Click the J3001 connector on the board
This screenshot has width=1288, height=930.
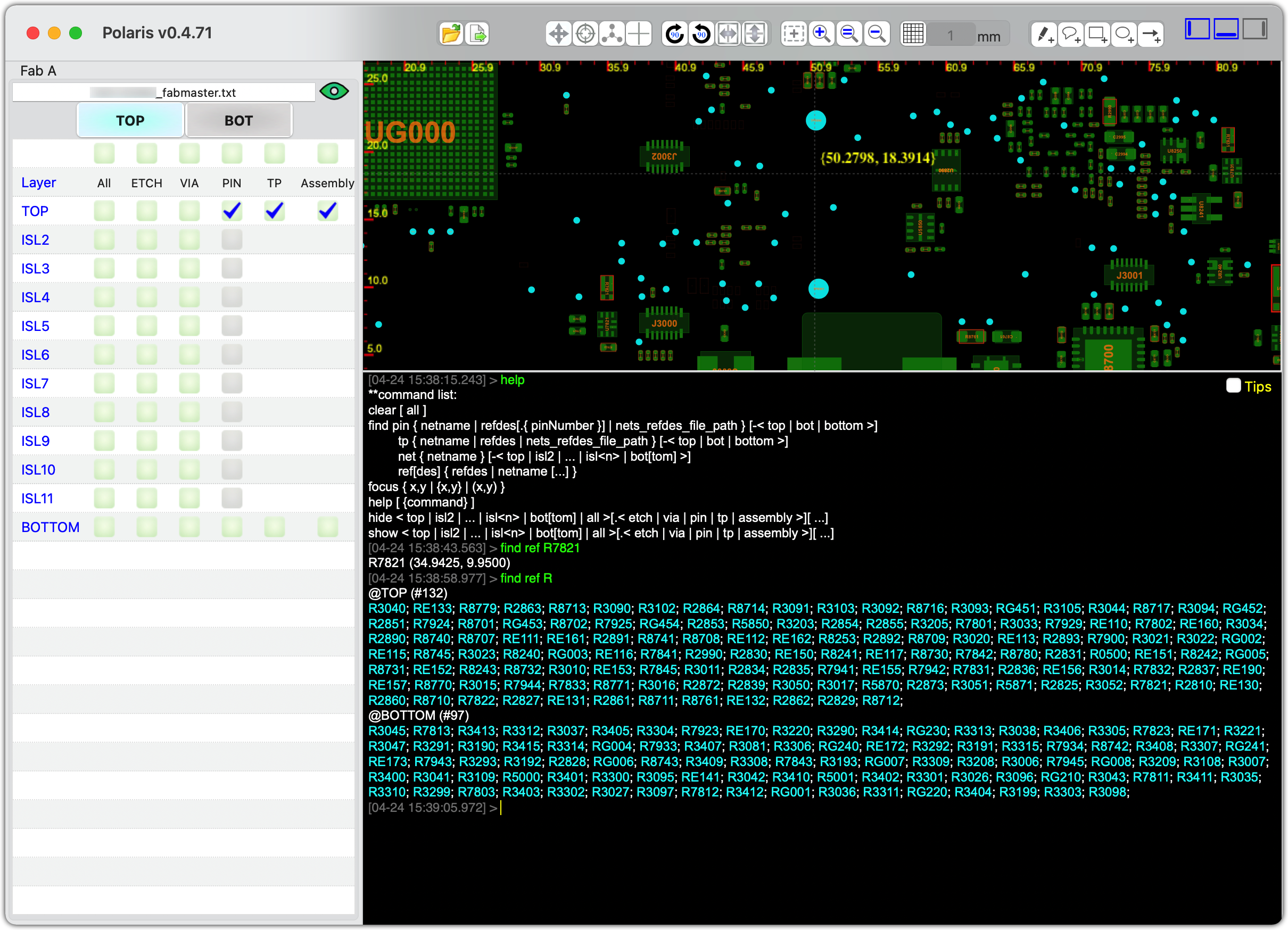click(1128, 276)
